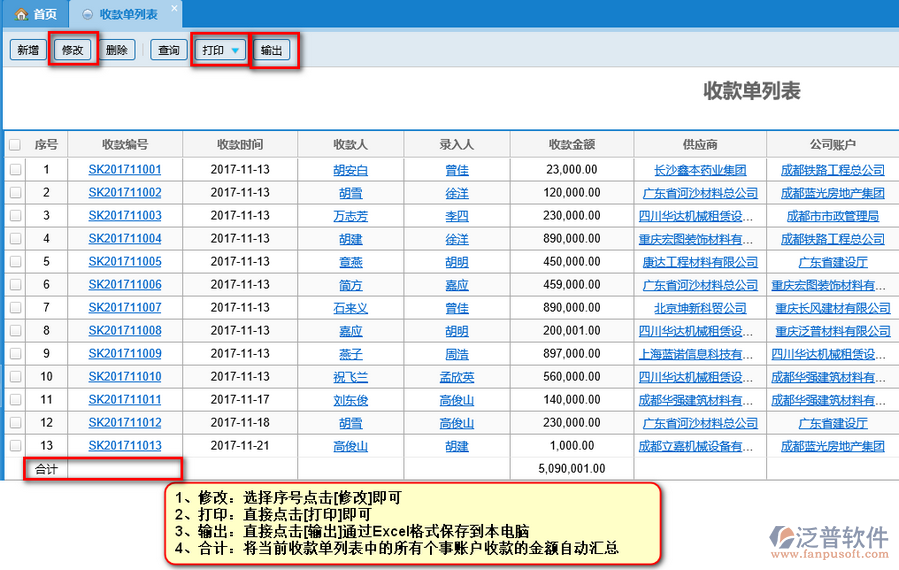Open supplier 长沙鑫本药业集团 link
899x570 pixels.
(699, 170)
